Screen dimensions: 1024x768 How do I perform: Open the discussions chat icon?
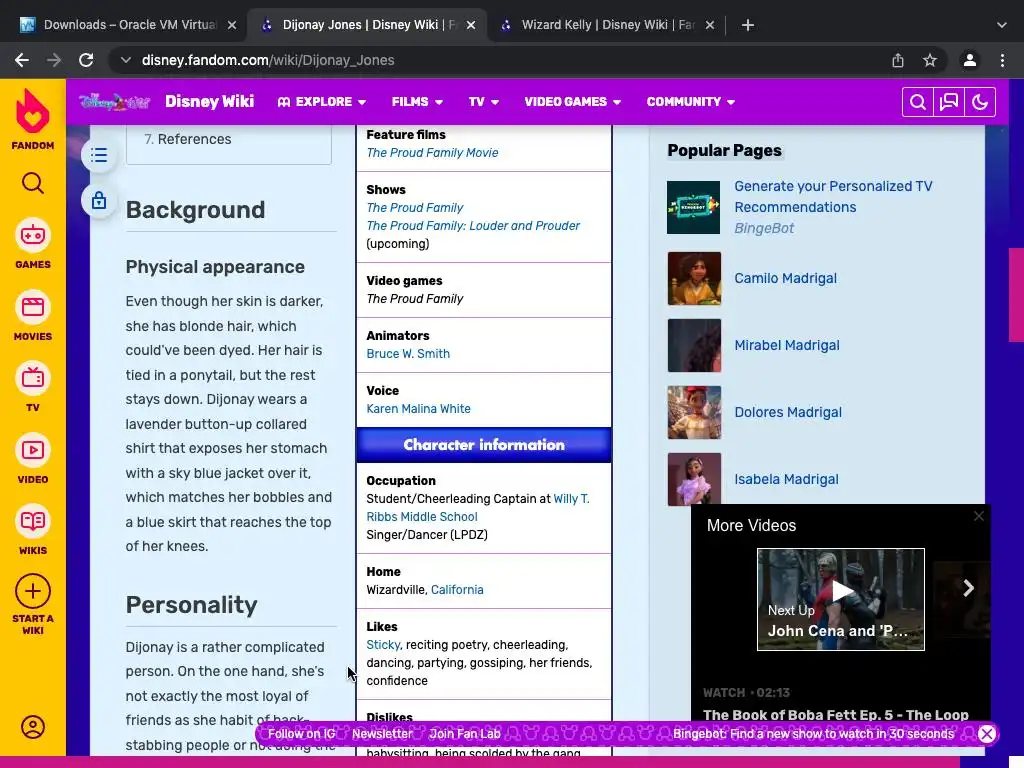pos(949,102)
